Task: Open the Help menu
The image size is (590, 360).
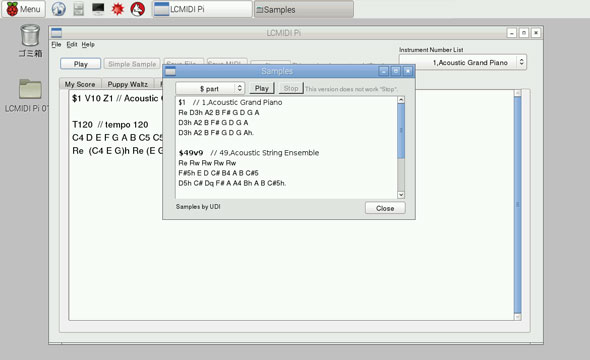Action: tap(88, 44)
